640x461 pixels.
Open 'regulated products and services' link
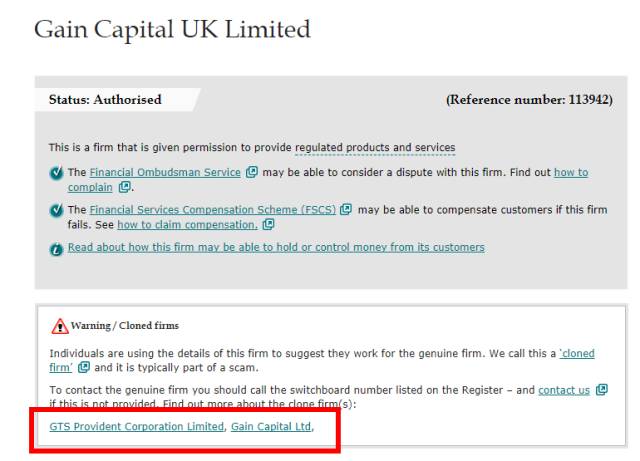[x=375, y=148]
